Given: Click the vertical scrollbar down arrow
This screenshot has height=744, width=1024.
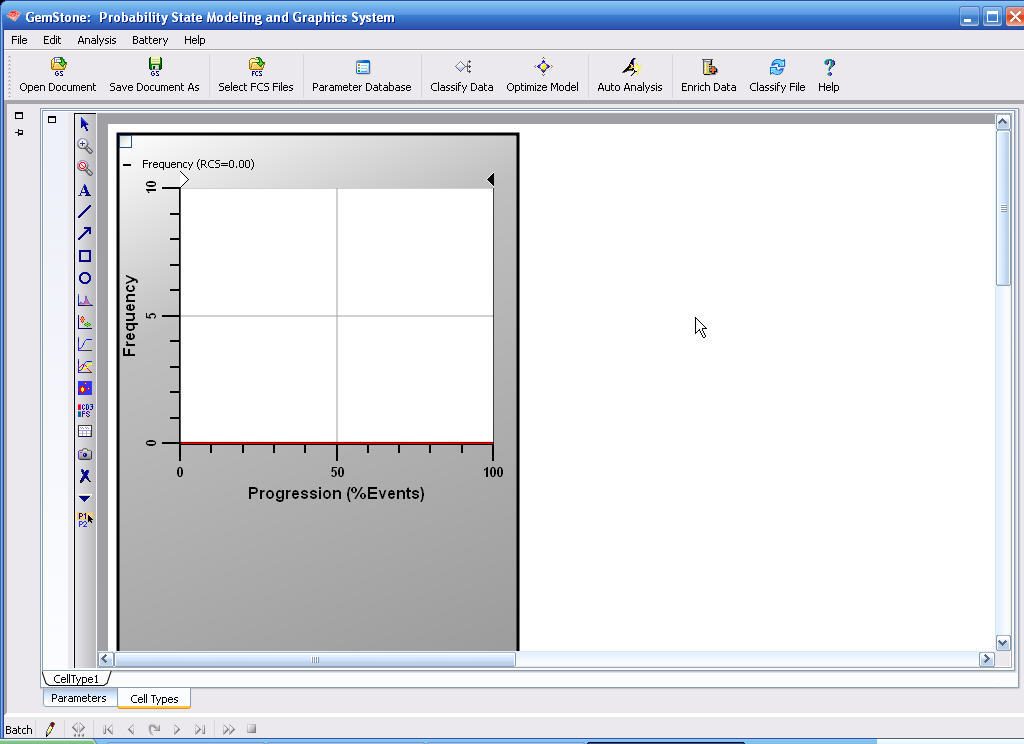Looking at the screenshot, I should point(1003,643).
